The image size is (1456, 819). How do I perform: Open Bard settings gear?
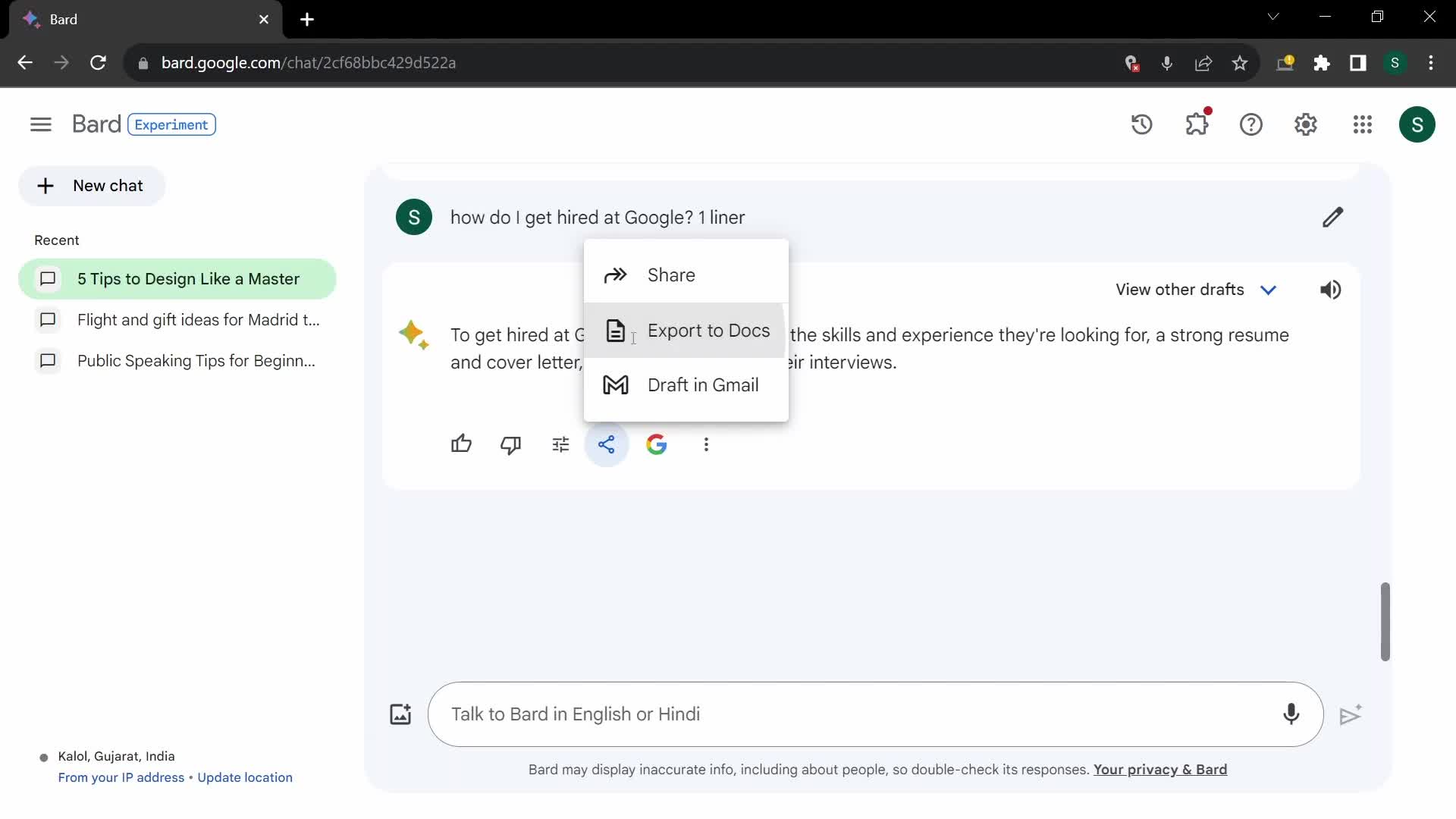click(x=1306, y=124)
